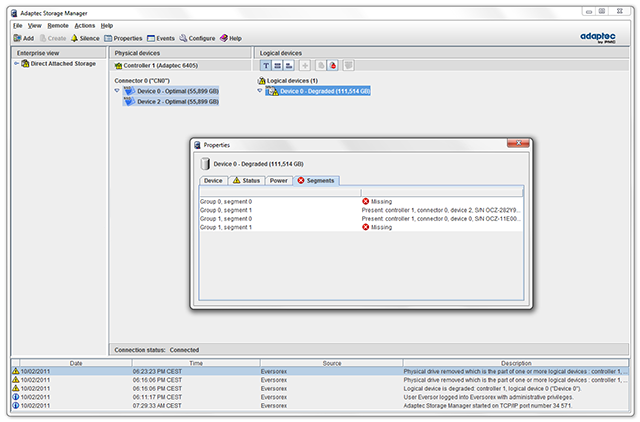The width and height of the screenshot is (640, 422).
Task: Select Direct Attached Storage in Enterprise view
Action: [63, 64]
